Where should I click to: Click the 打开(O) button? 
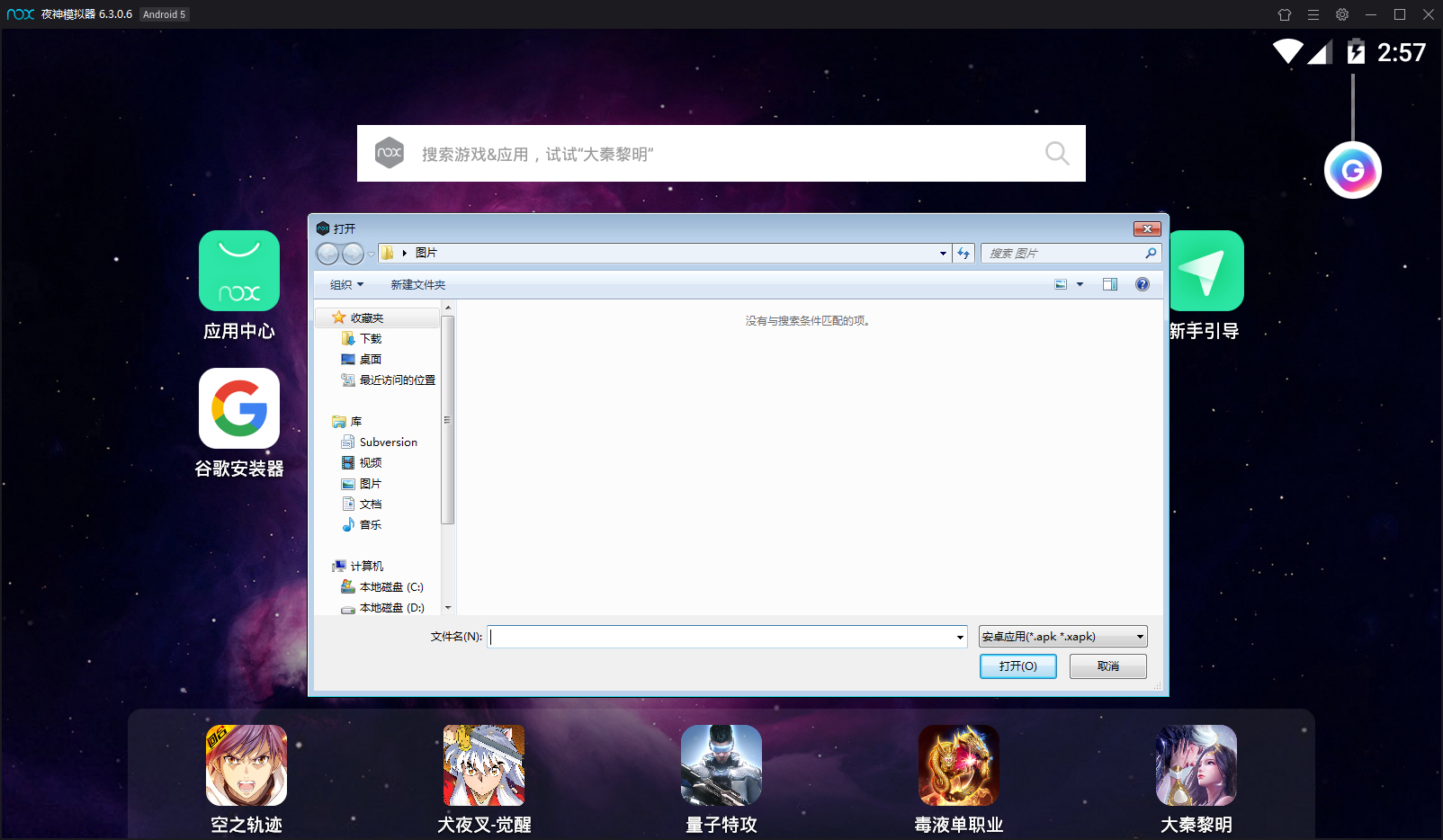coord(1017,666)
